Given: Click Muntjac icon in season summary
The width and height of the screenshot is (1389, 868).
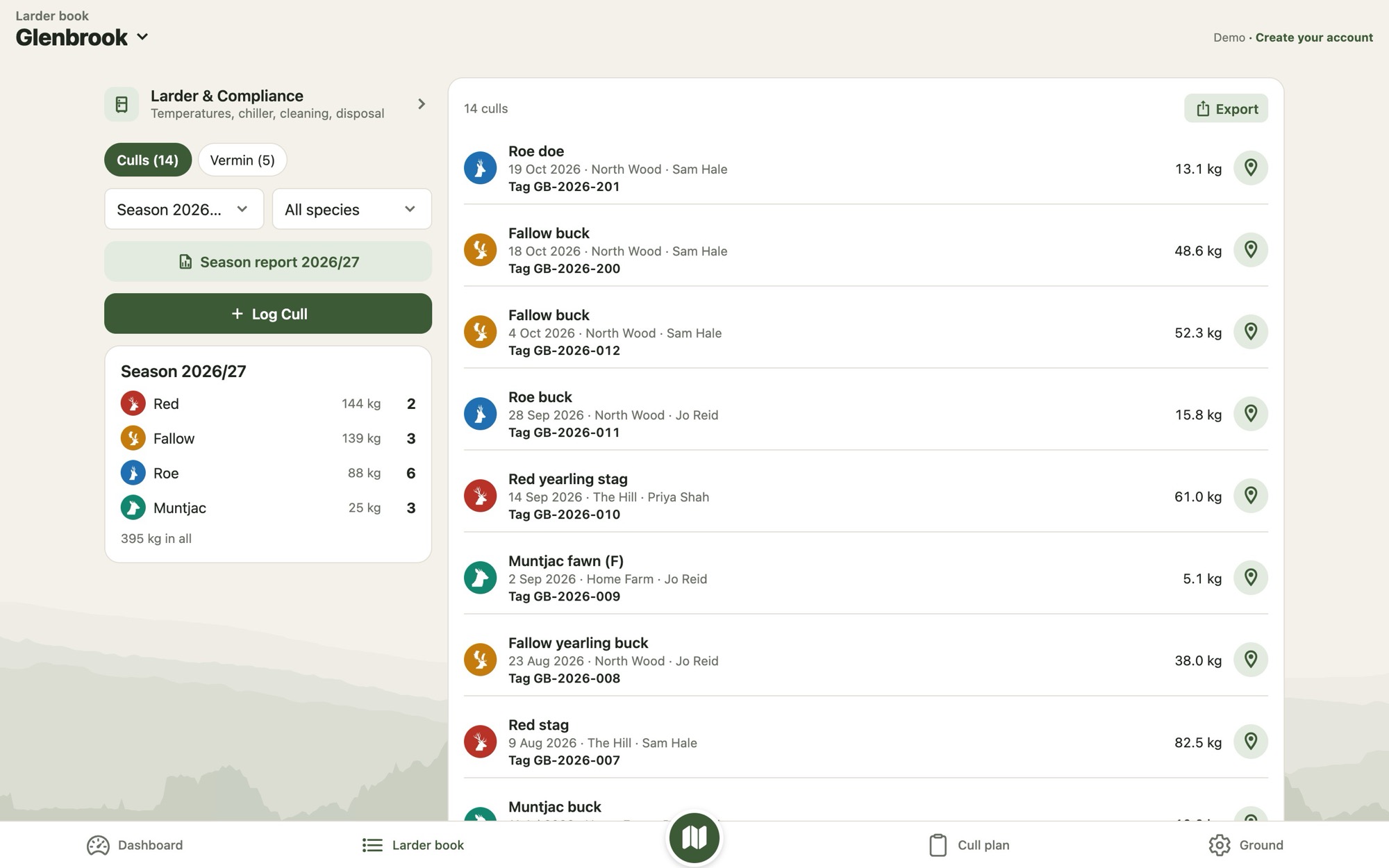Looking at the screenshot, I should [x=133, y=508].
